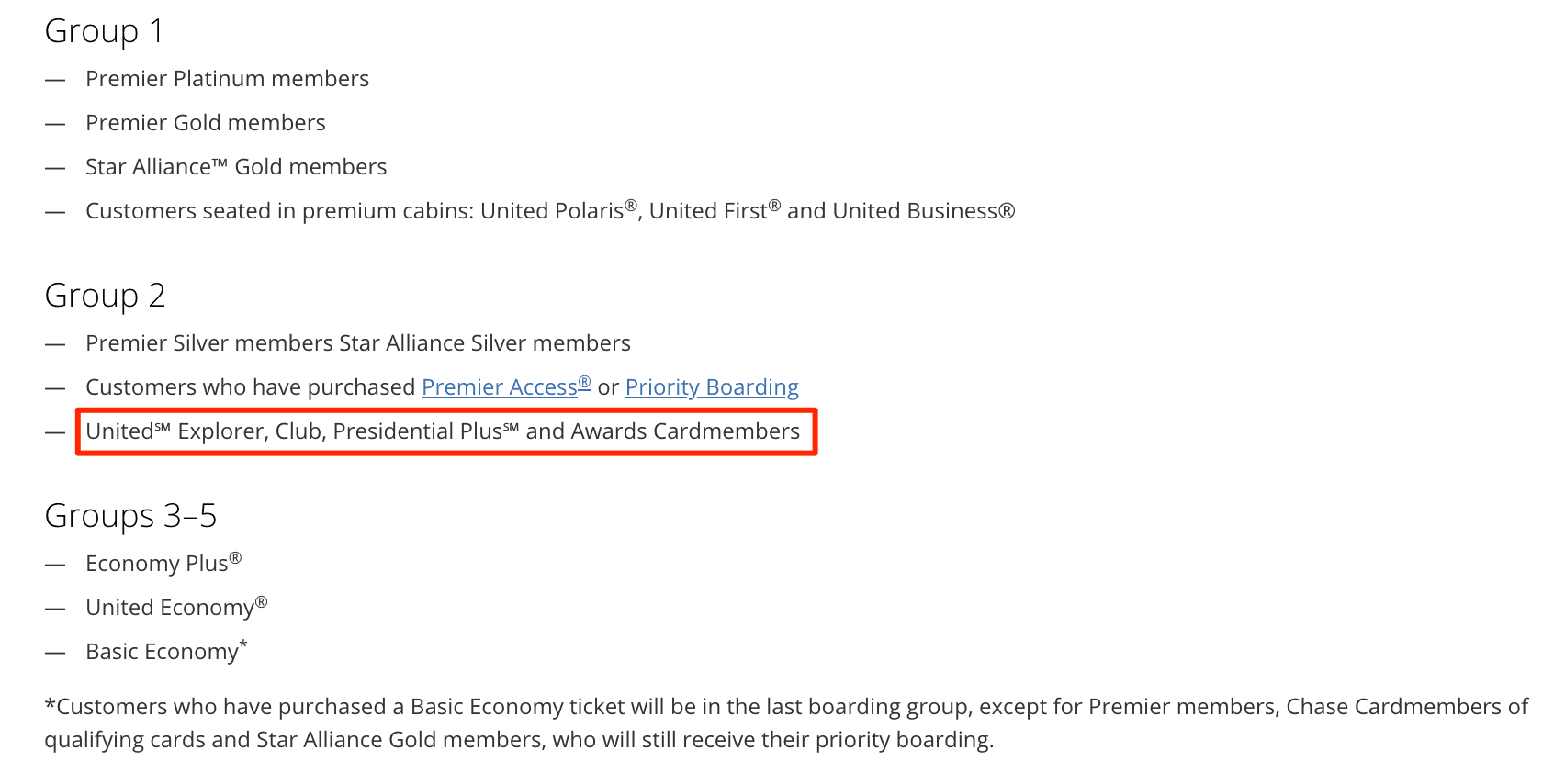1554x784 pixels.
Task: Click the Premier Silver members text
Action: [209, 343]
